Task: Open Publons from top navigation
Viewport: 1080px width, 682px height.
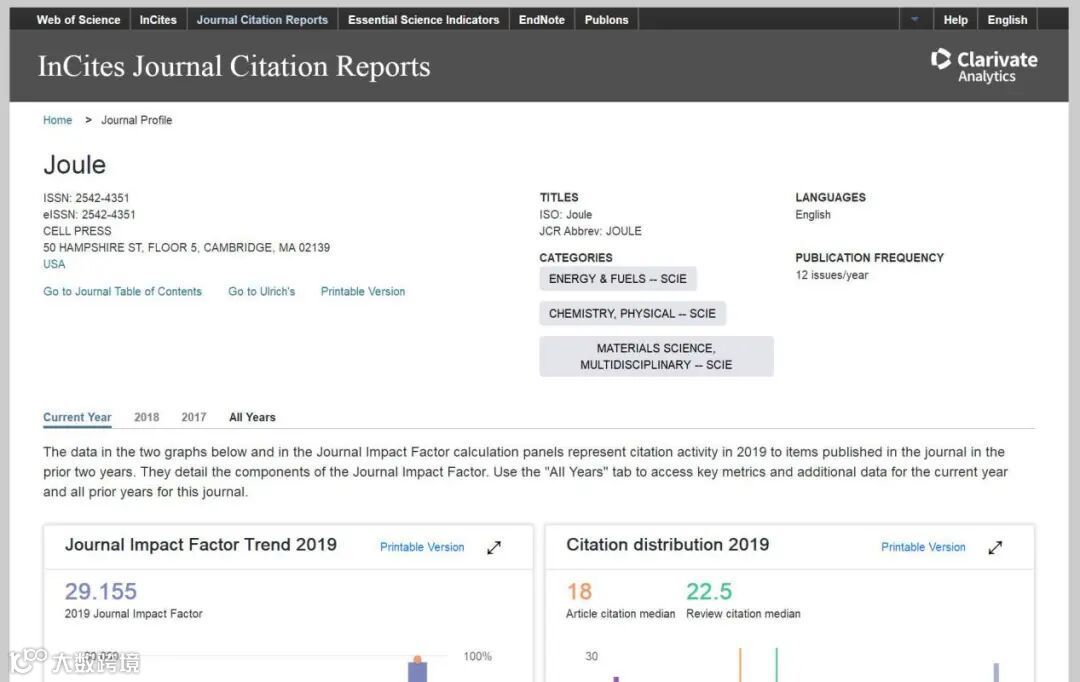Action: point(606,20)
